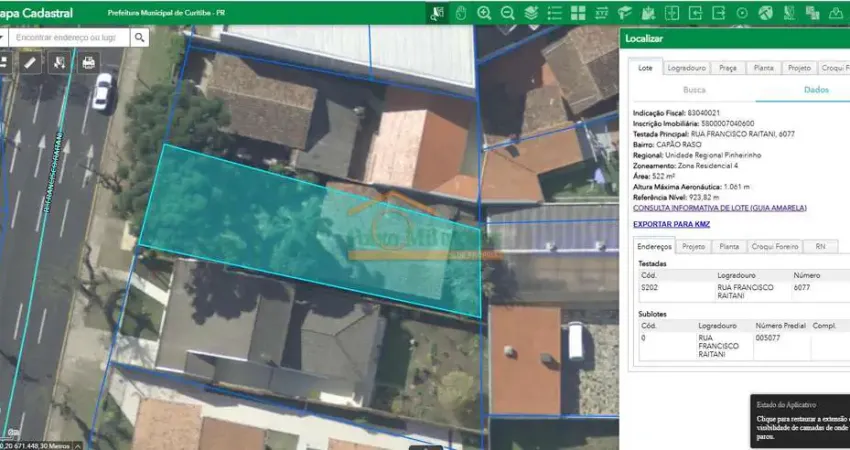This screenshot has height=450, width=850.
Task: Expand the search source dropdown arrow
Action: 2,37
